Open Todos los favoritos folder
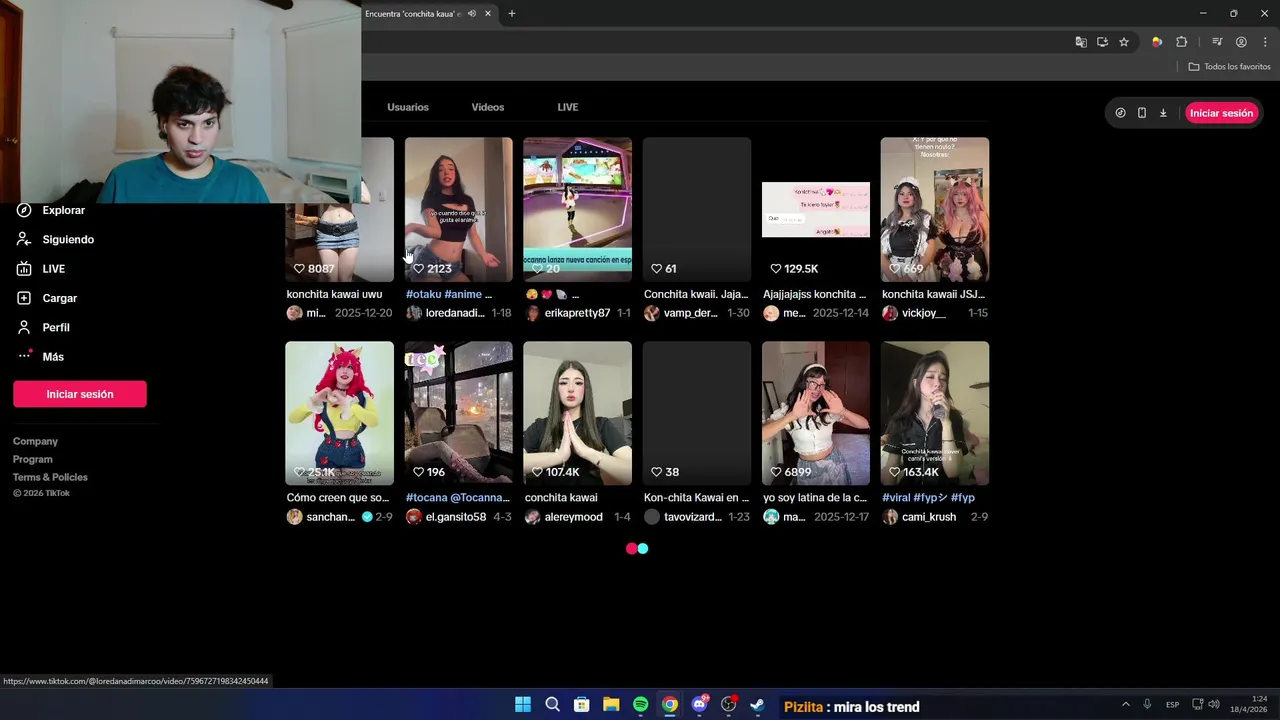This screenshot has height=720, width=1280. pyautogui.click(x=1229, y=66)
